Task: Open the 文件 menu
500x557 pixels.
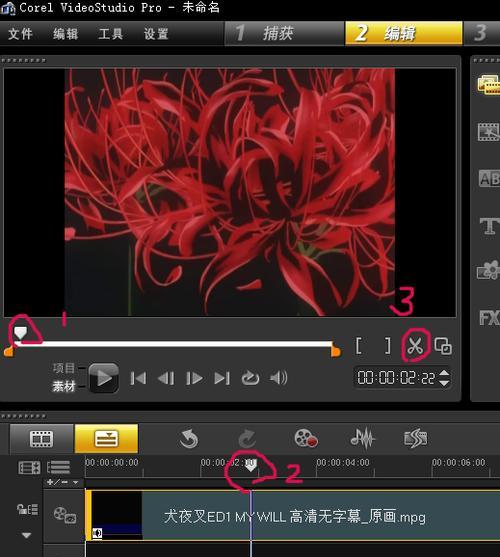Action: pos(20,34)
